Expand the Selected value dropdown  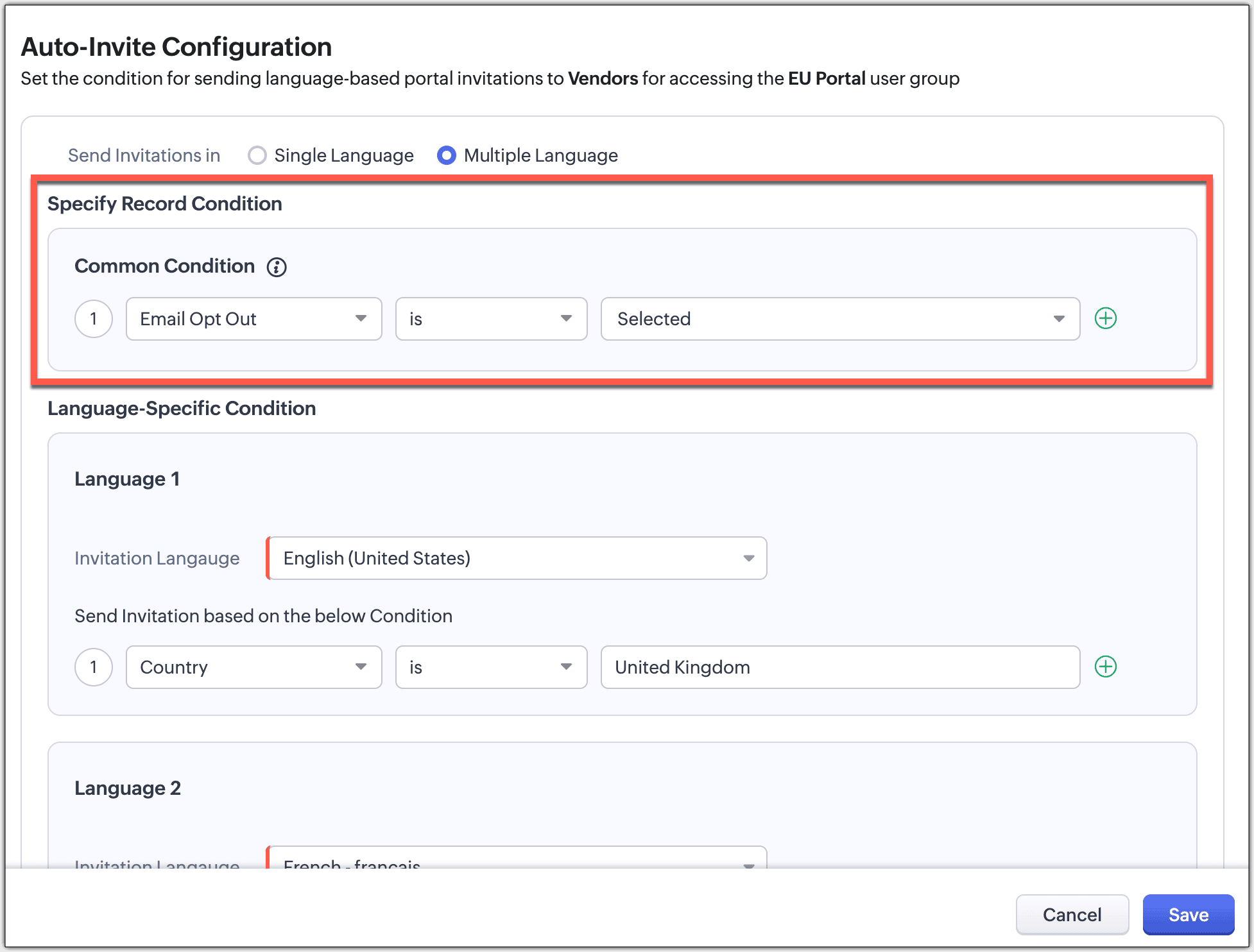click(x=839, y=319)
